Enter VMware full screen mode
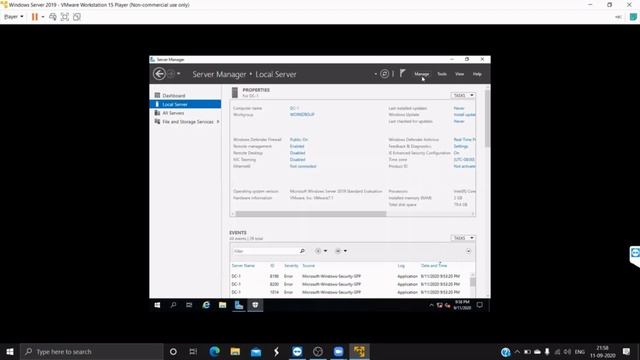640x360 pixels. 64,17
